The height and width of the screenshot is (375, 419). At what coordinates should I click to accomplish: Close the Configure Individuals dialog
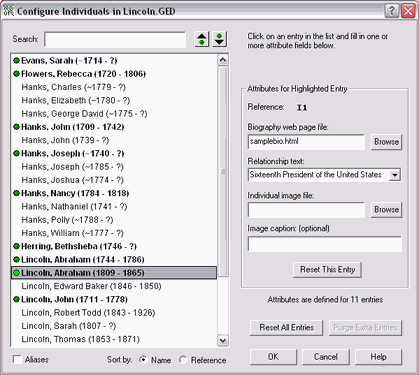pyautogui.click(x=408, y=11)
